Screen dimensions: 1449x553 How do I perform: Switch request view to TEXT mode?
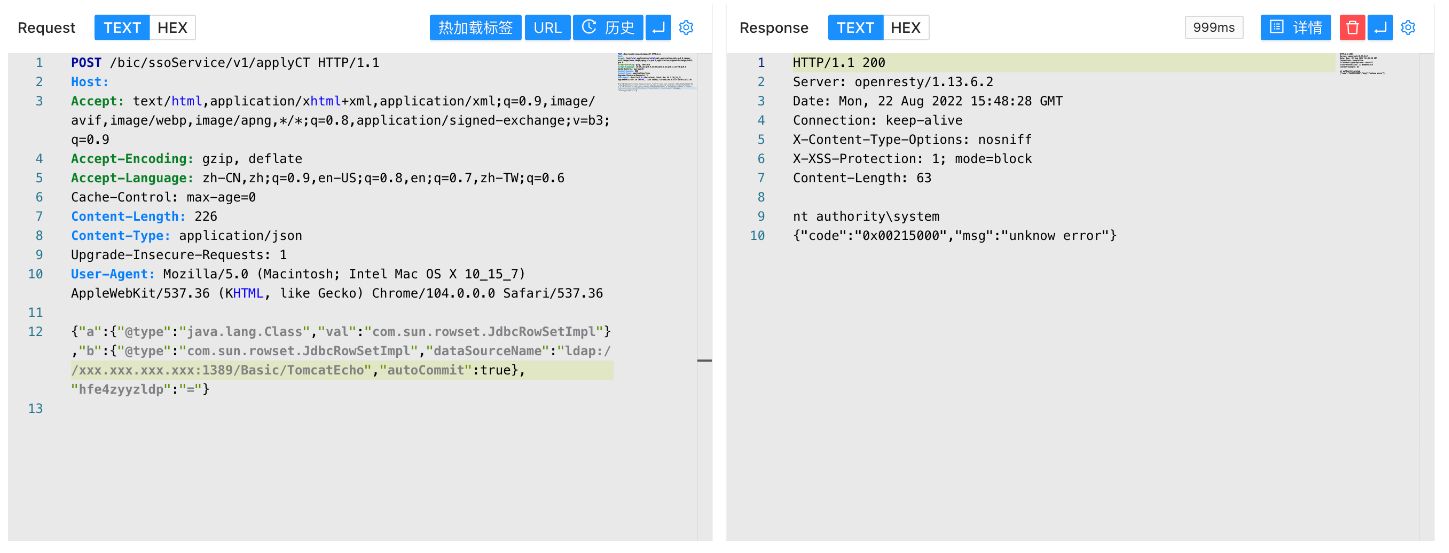[122, 28]
